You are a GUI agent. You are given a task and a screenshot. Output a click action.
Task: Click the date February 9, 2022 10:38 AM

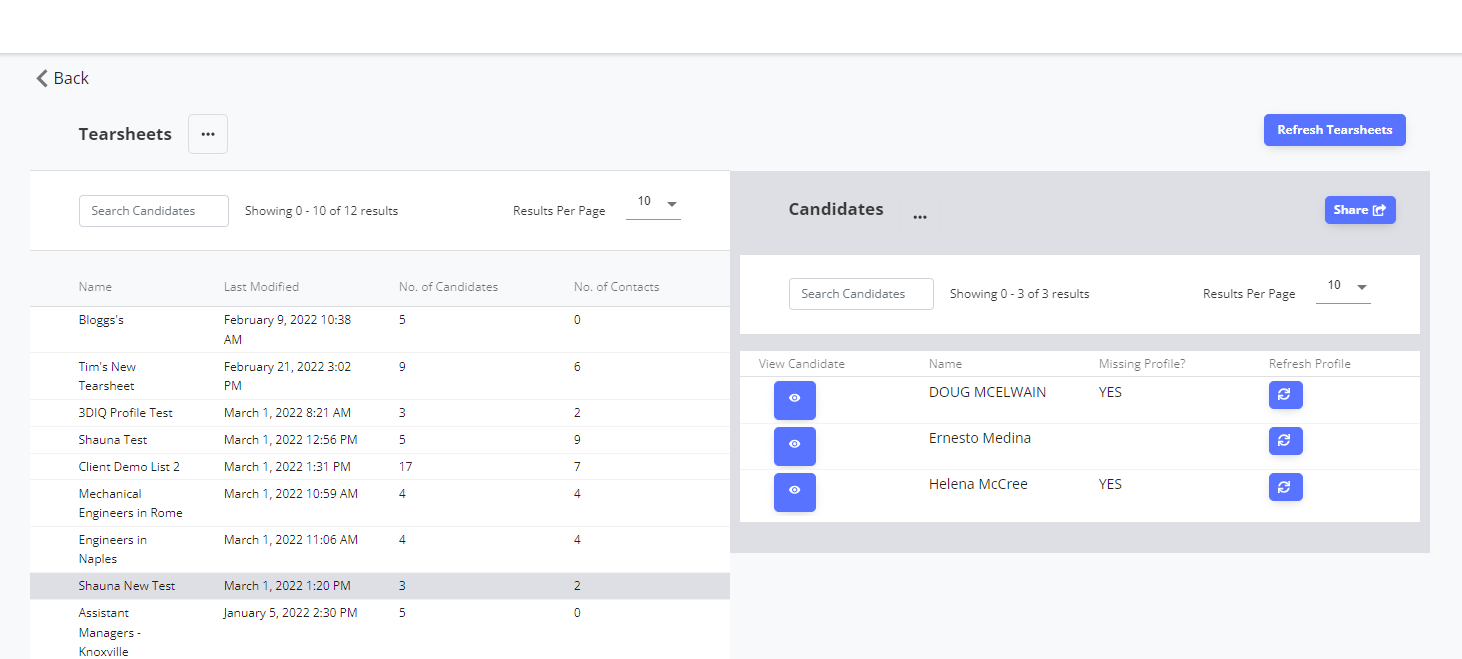287,330
